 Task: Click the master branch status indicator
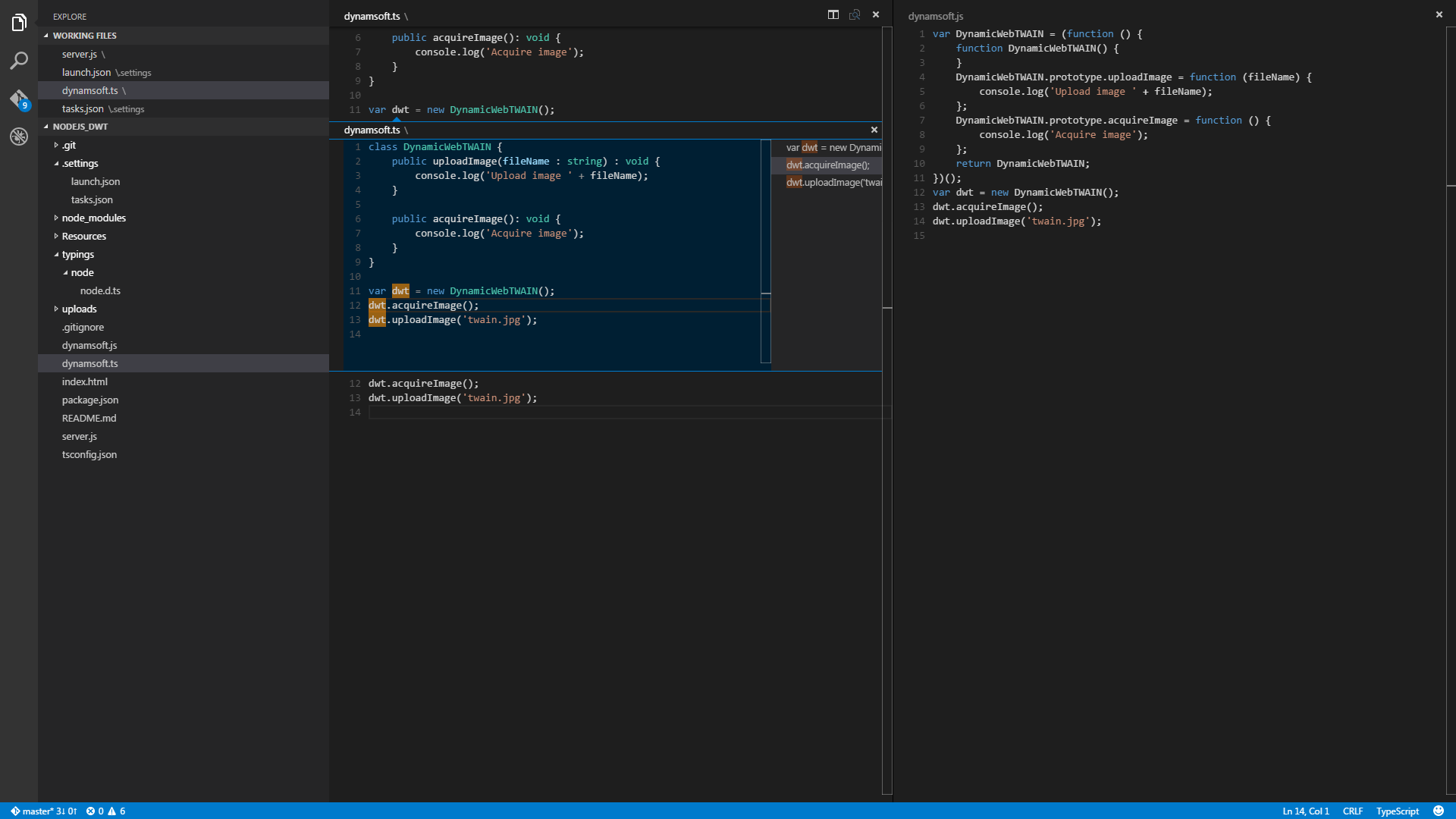(x=44, y=811)
